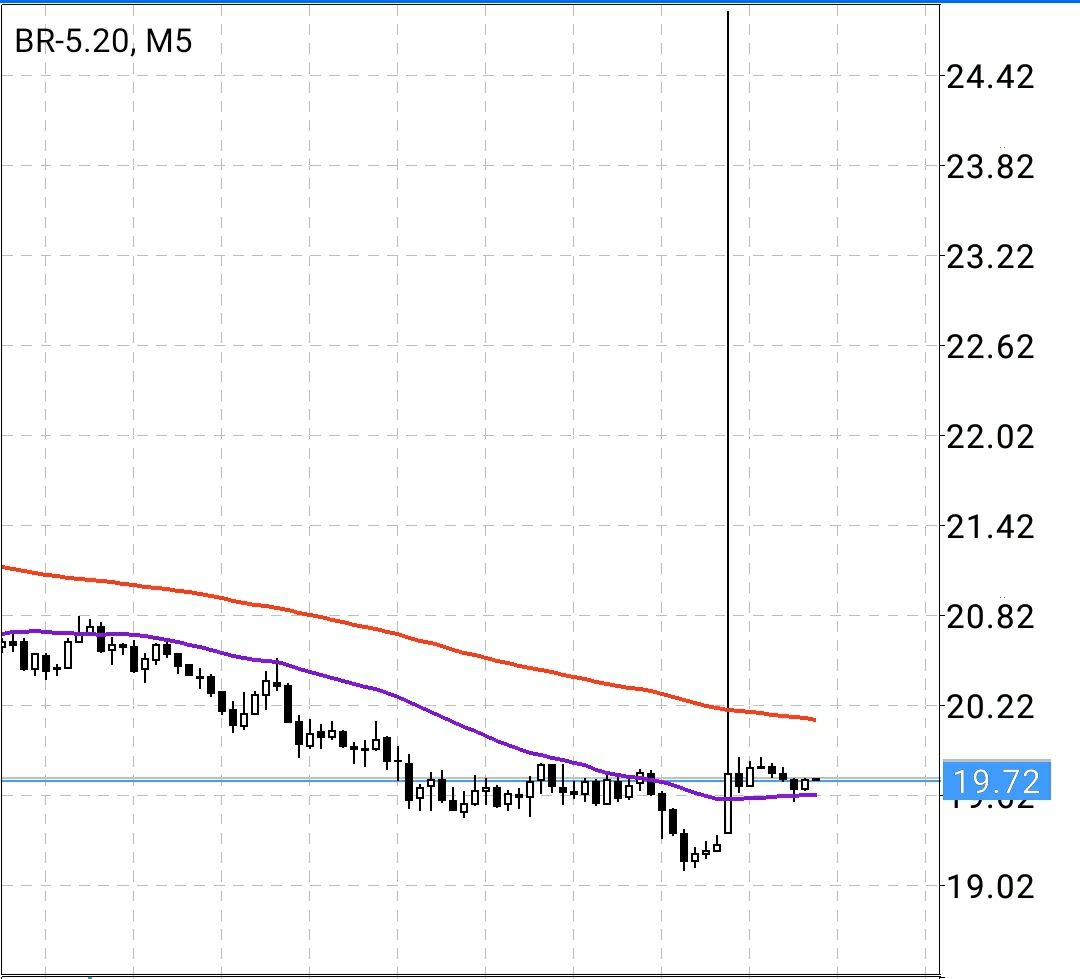Click the 23.22 price axis label
This screenshot has height=979, width=1080.
(990, 257)
